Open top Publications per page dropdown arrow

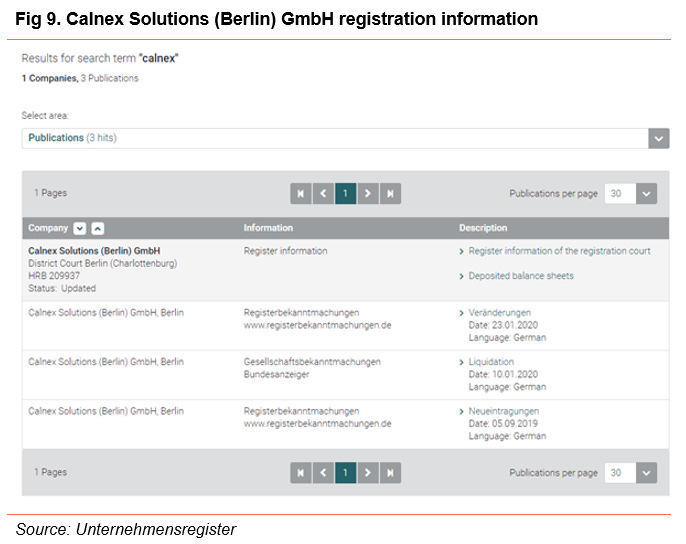point(646,193)
